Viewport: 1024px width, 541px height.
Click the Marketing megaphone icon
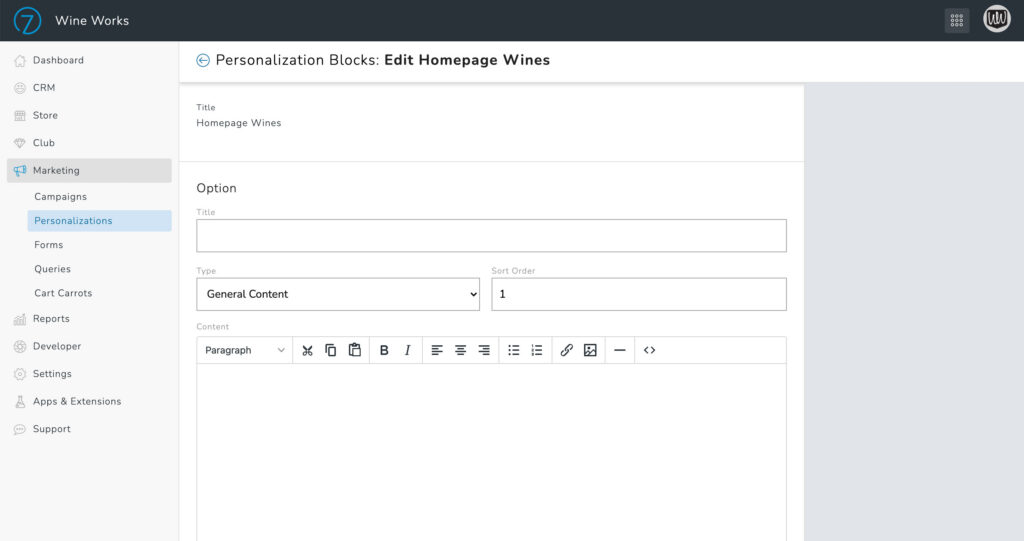pos(20,171)
